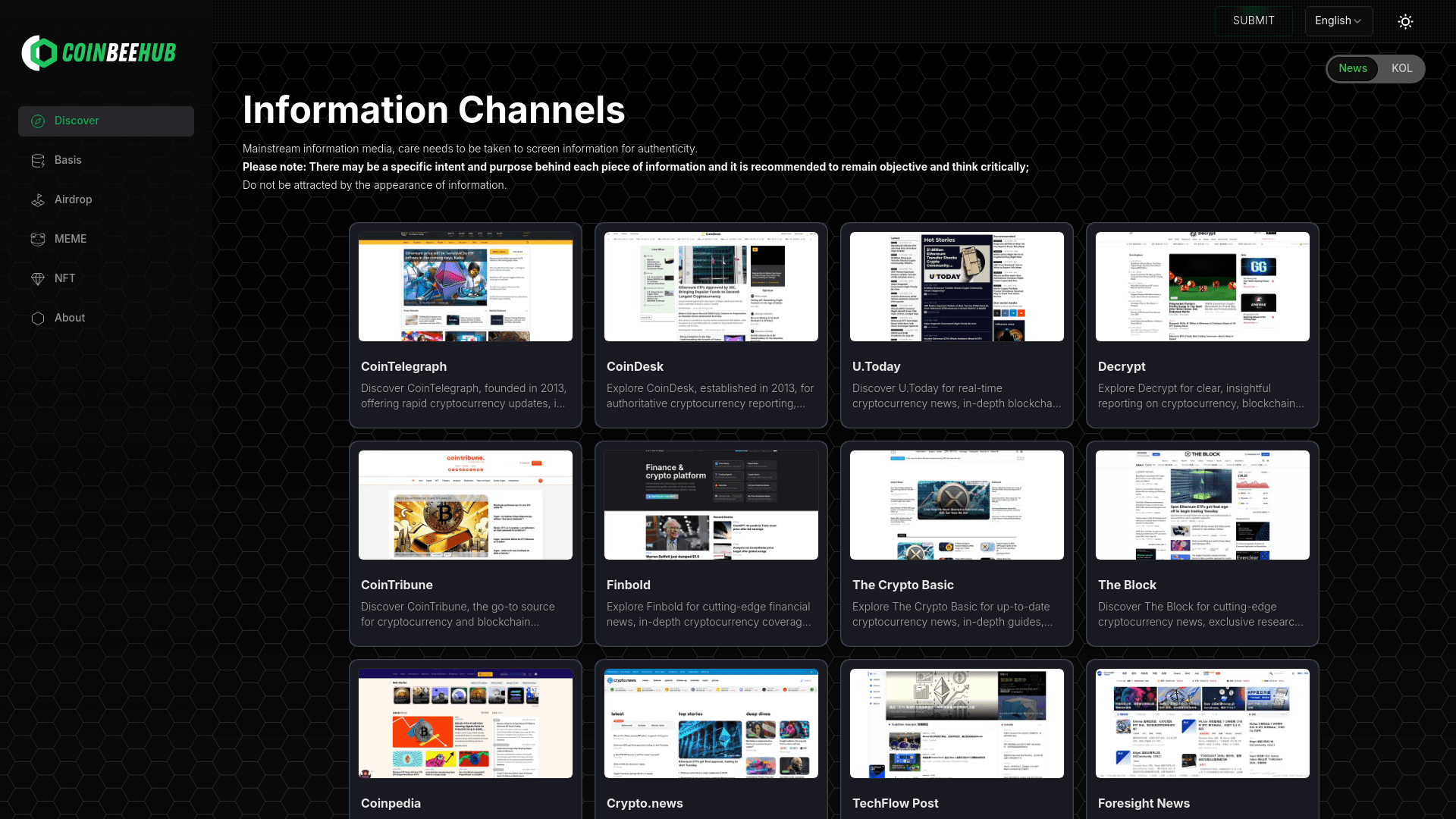Click the Discover compass icon
1456x819 pixels.
click(x=38, y=121)
